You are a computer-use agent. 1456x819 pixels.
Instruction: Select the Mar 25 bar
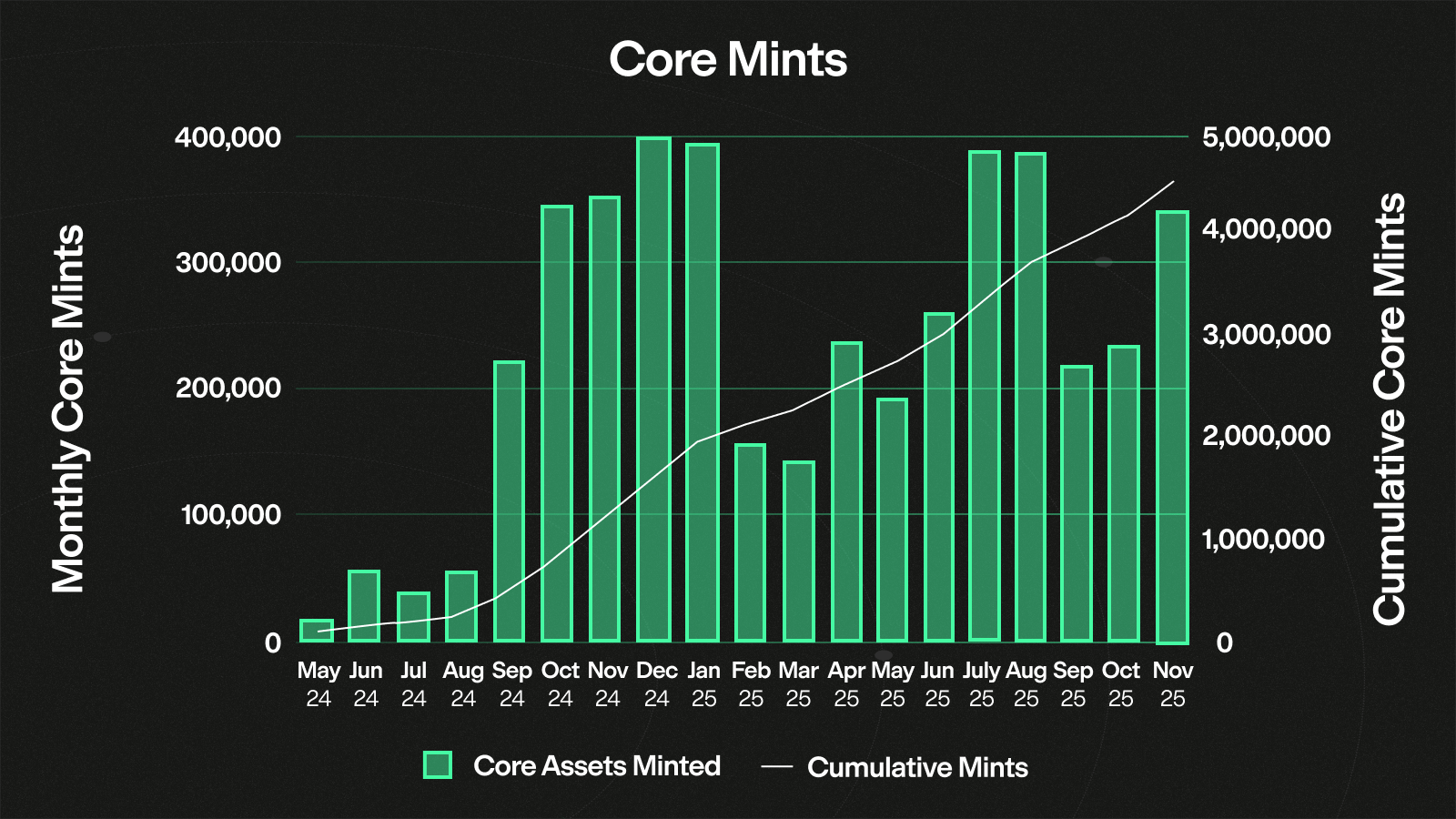click(x=798, y=551)
